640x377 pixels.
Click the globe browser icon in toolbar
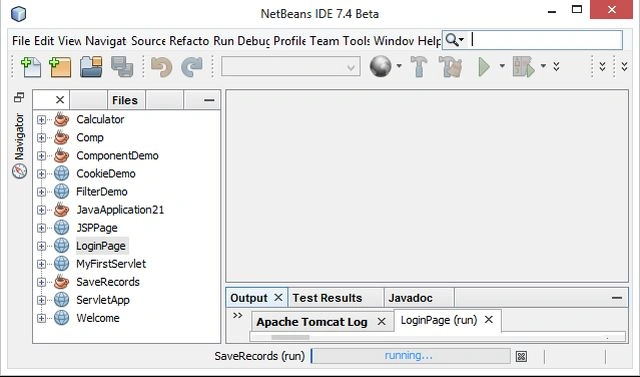point(380,66)
